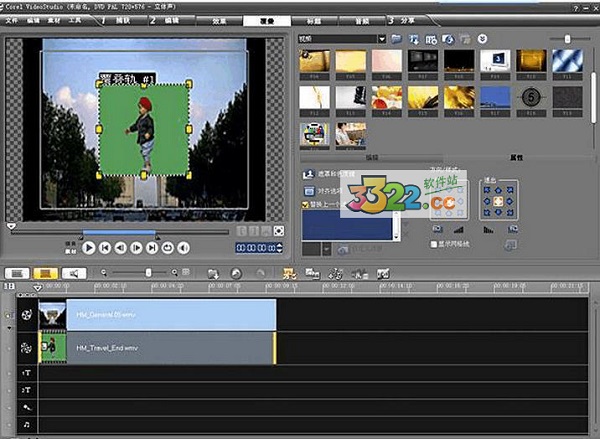The height and width of the screenshot is (439, 600).
Task: Enable the show grid lines checkbox
Action: pyautogui.click(x=432, y=243)
